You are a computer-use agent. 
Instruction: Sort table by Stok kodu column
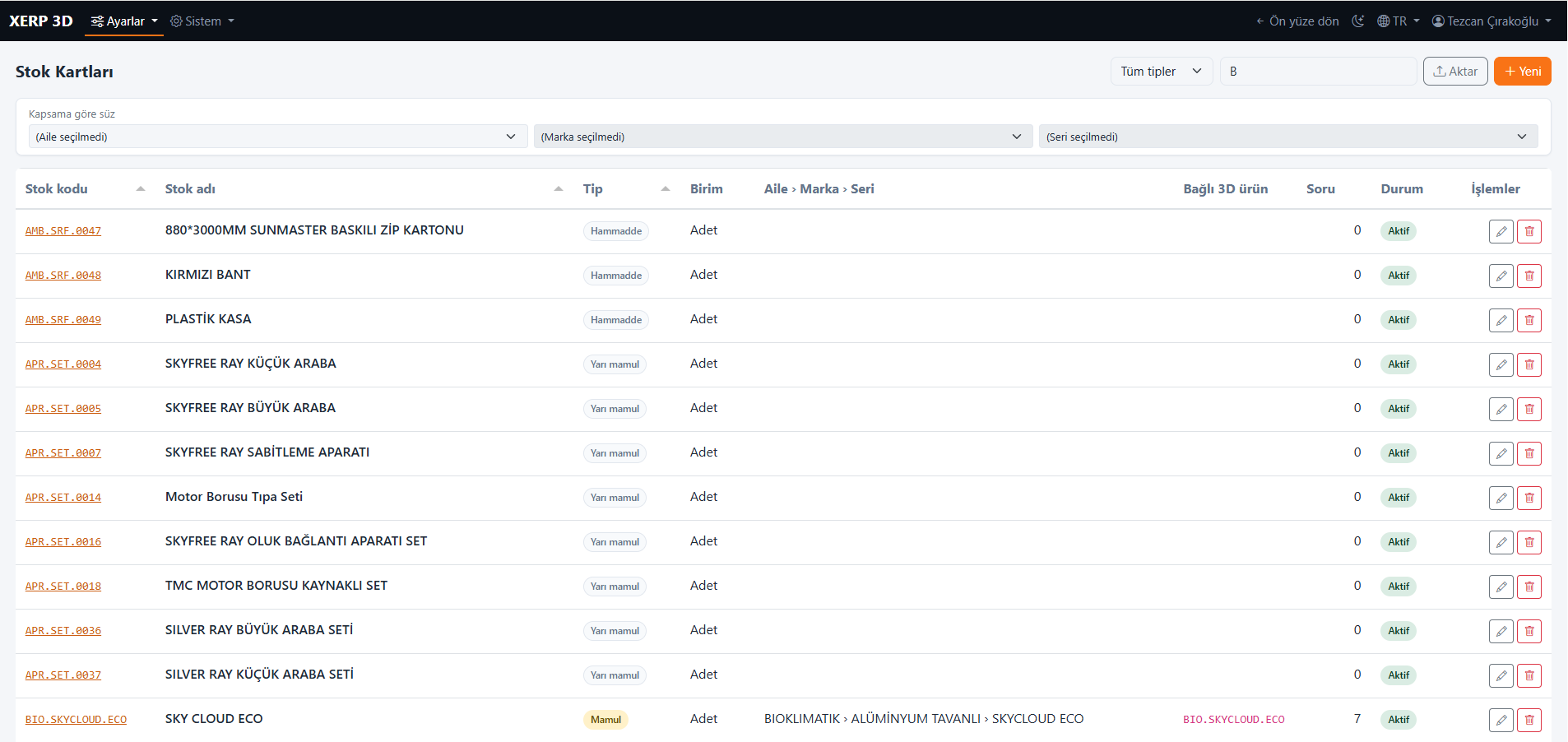pos(85,189)
